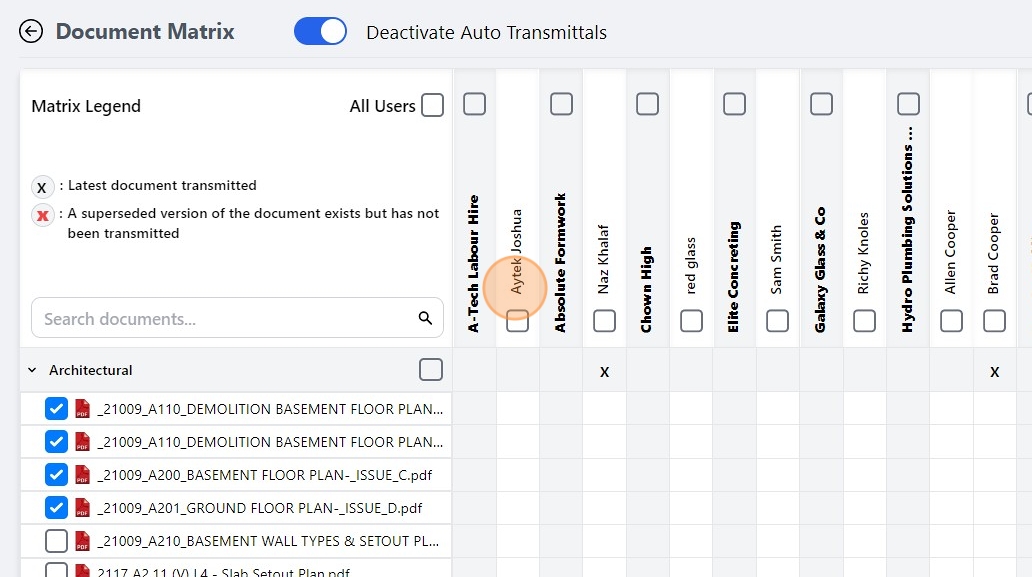Focus the Search documents field
The width and height of the screenshot is (1032, 577).
(x=237, y=318)
